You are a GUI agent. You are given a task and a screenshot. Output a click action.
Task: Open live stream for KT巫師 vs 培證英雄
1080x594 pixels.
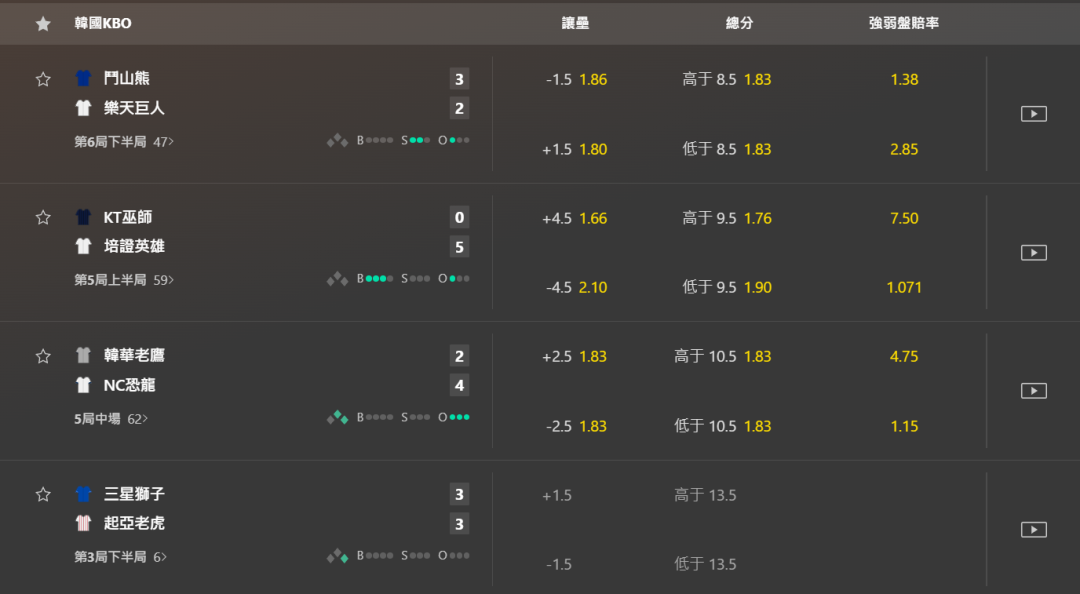(x=1033, y=252)
